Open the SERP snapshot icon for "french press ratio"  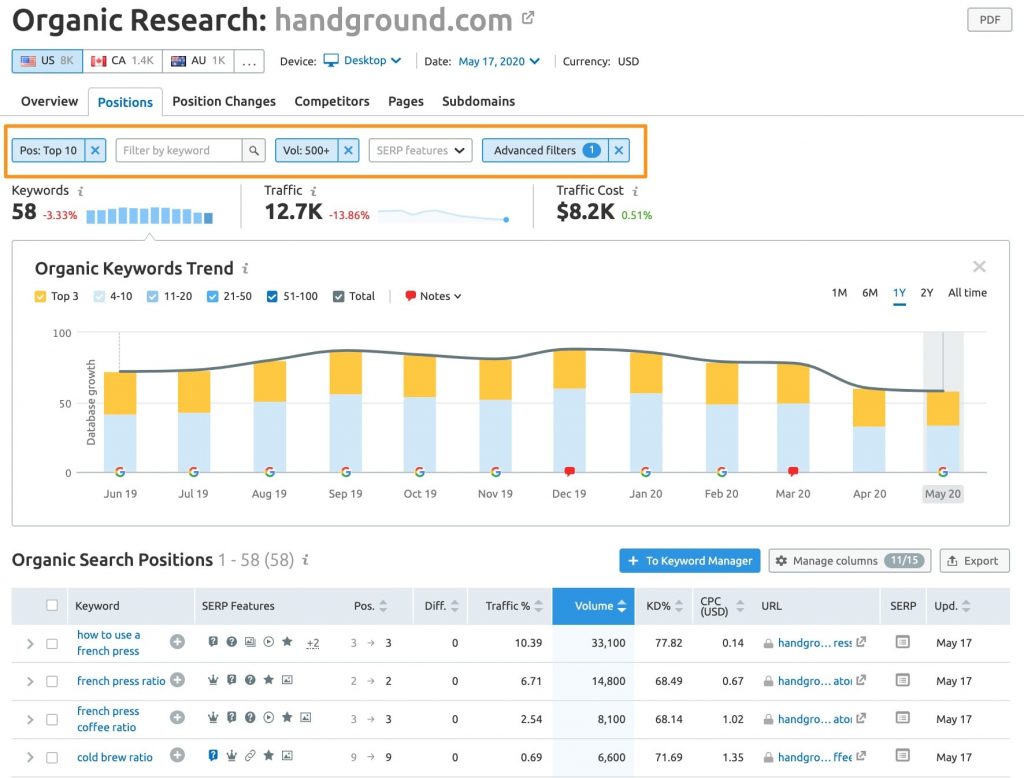click(x=903, y=680)
